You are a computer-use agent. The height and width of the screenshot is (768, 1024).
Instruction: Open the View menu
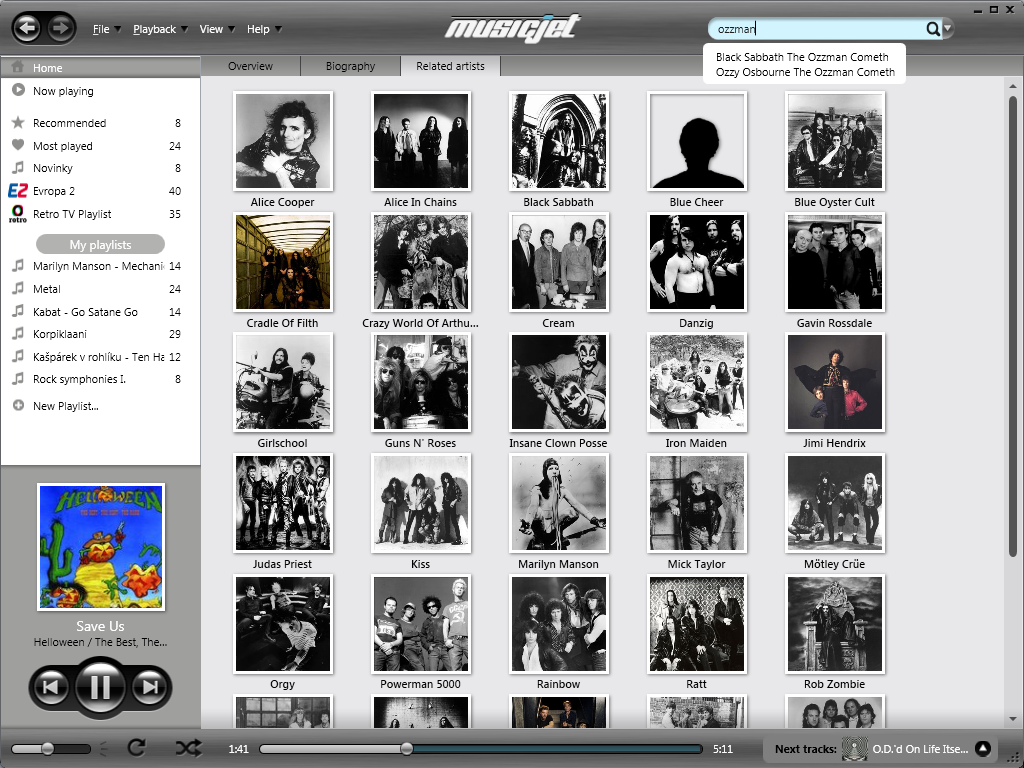[211, 29]
